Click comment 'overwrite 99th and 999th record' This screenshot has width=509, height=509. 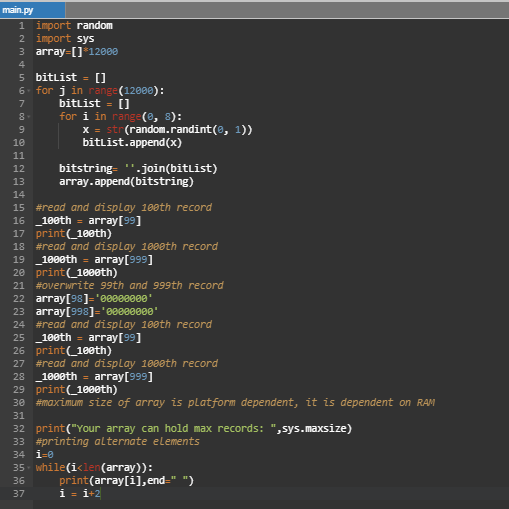click(129, 286)
